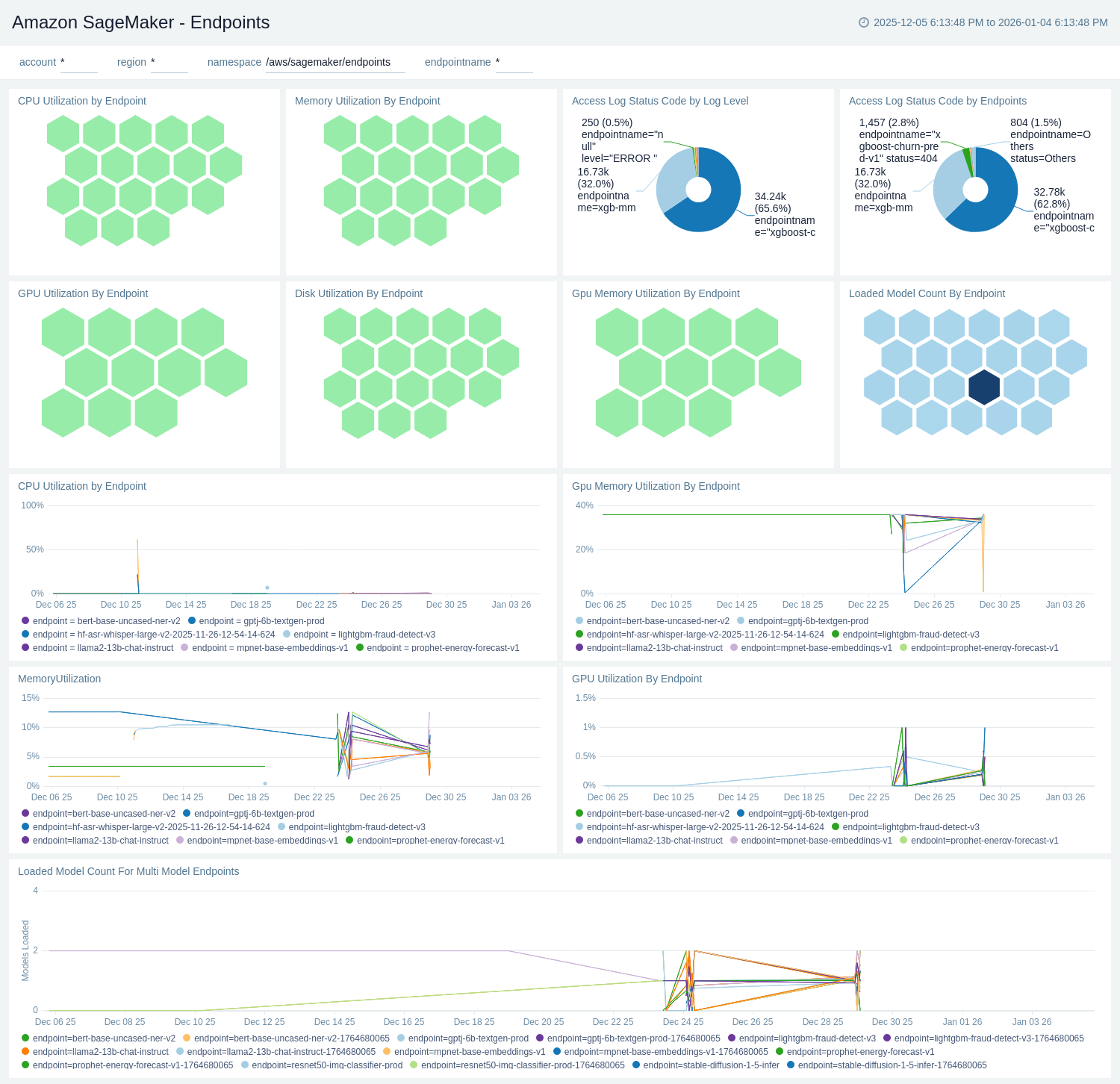Click the orange legend dot for llama2-13b-chat-instruct in Loaded Model Count

pos(25,1052)
